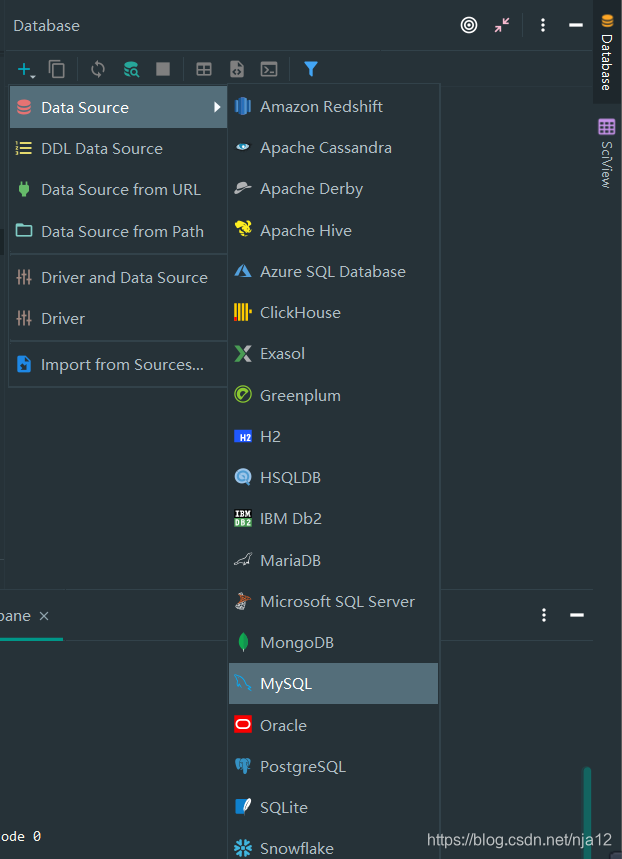Select Azure SQL Database option
Screen dimensions: 622x859
click(x=333, y=271)
